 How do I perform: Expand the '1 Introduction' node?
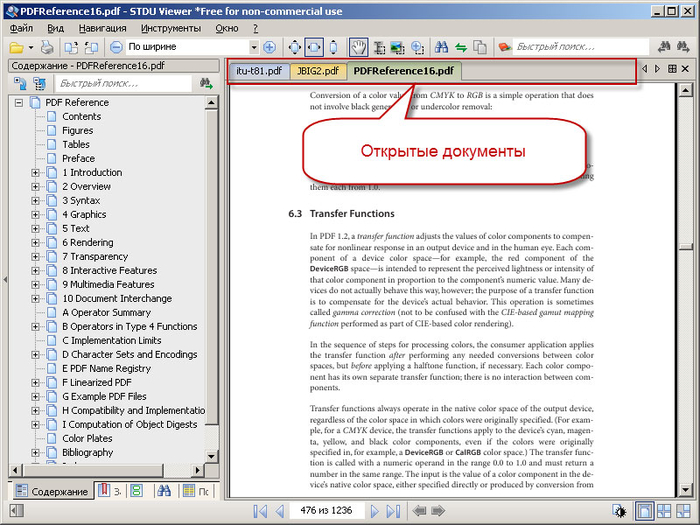tap(35, 173)
